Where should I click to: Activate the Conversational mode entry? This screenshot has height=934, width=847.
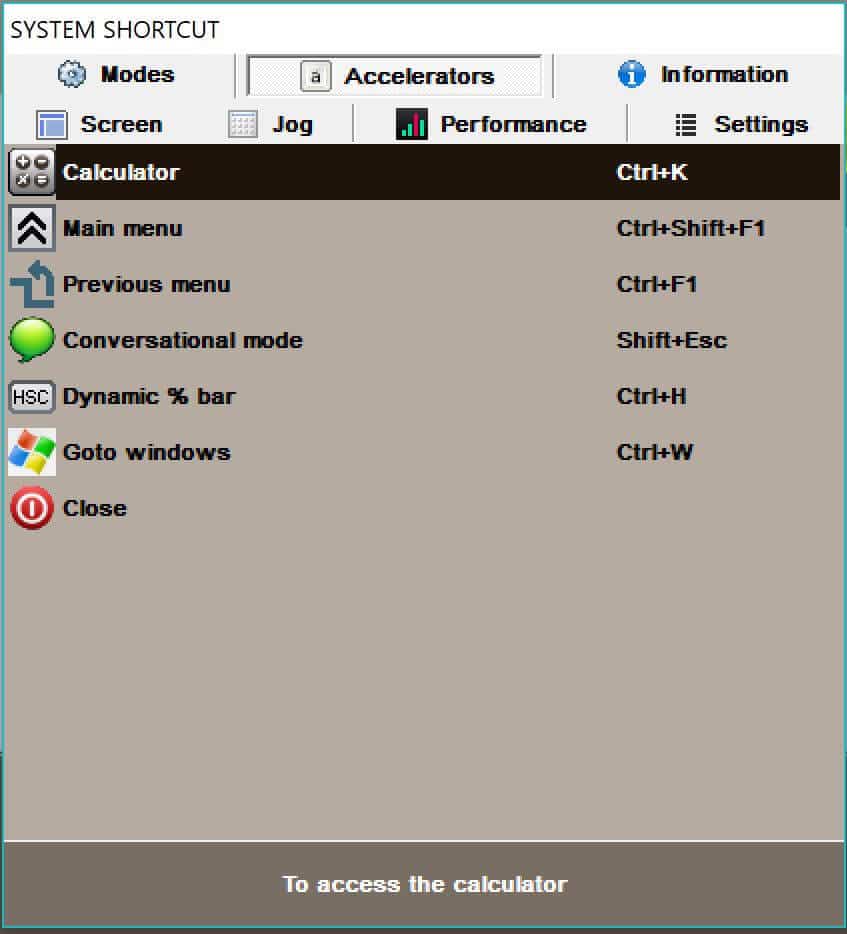coord(424,340)
